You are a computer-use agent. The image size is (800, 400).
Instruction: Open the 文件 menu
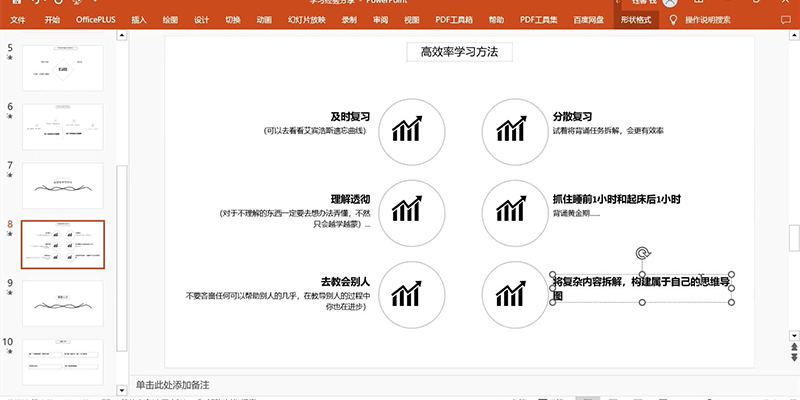click(18, 19)
